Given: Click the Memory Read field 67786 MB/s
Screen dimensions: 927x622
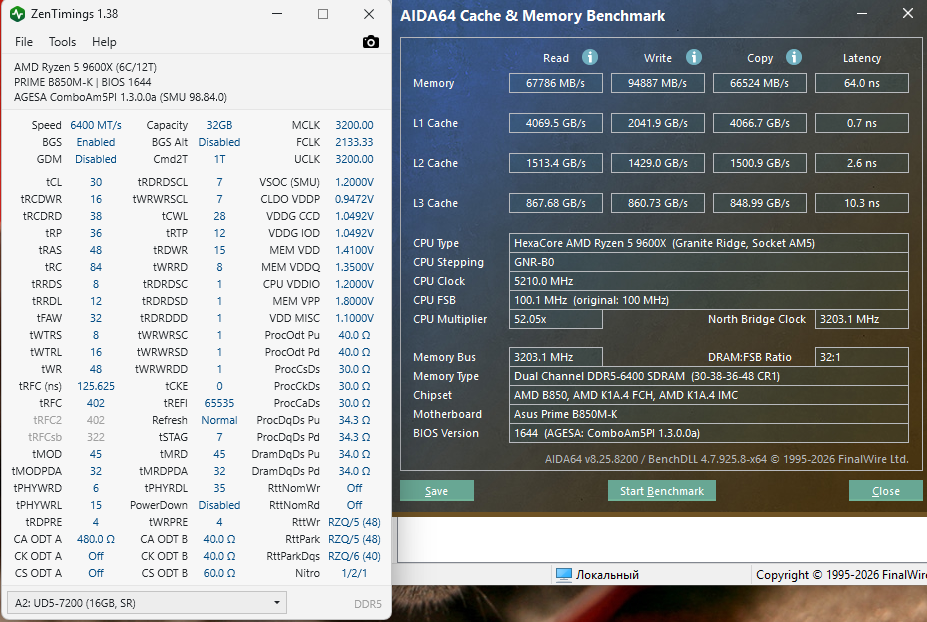Looking at the screenshot, I should point(556,83).
